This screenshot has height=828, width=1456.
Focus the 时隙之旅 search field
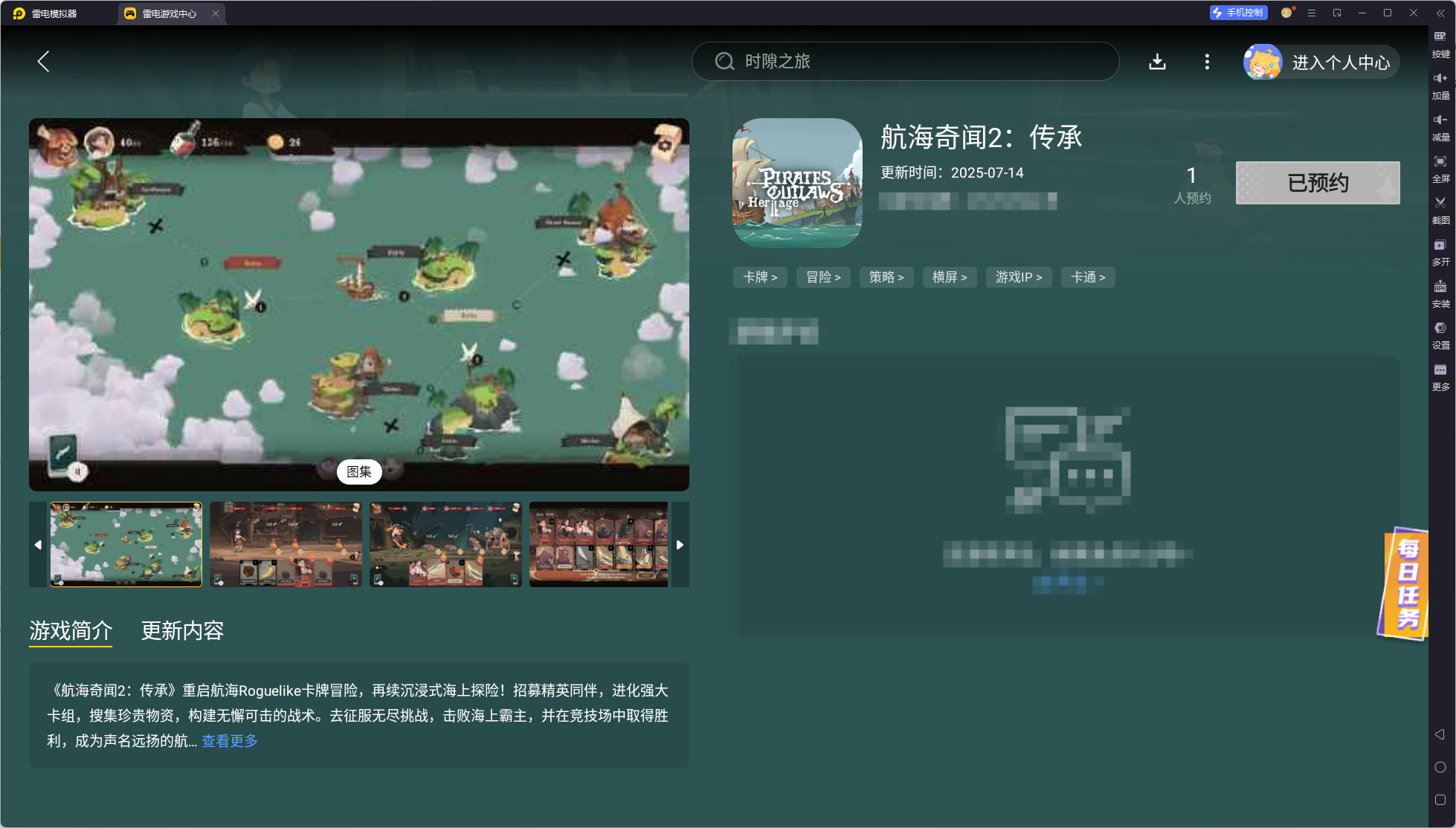(905, 62)
